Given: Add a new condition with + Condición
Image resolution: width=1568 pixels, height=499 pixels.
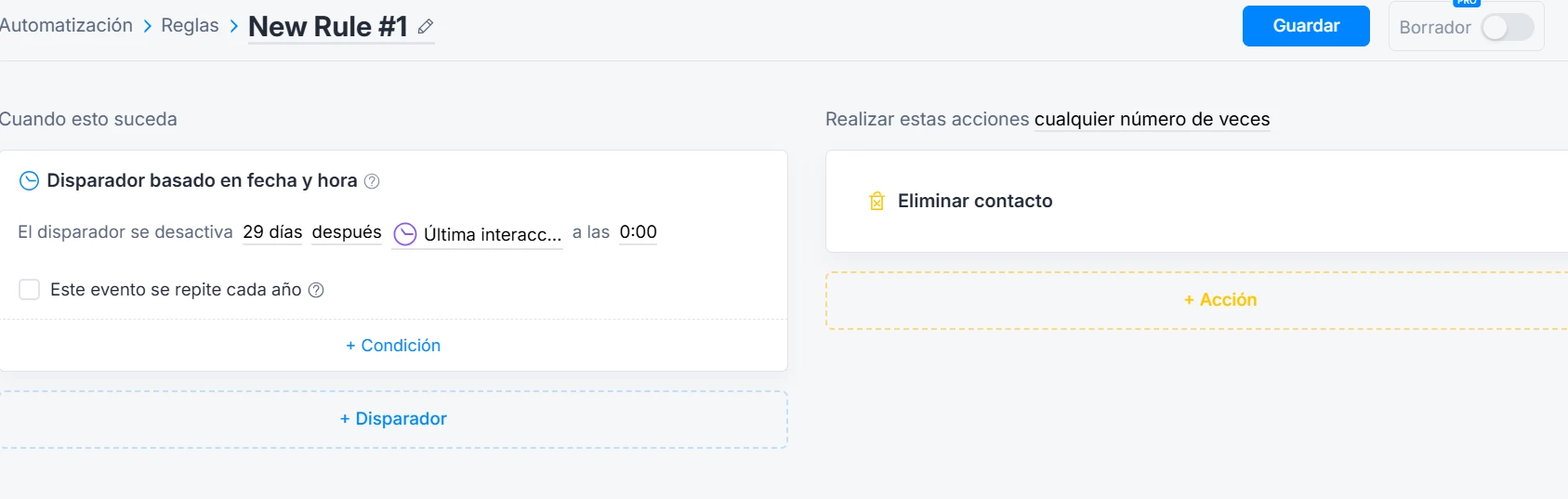Looking at the screenshot, I should click(393, 346).
